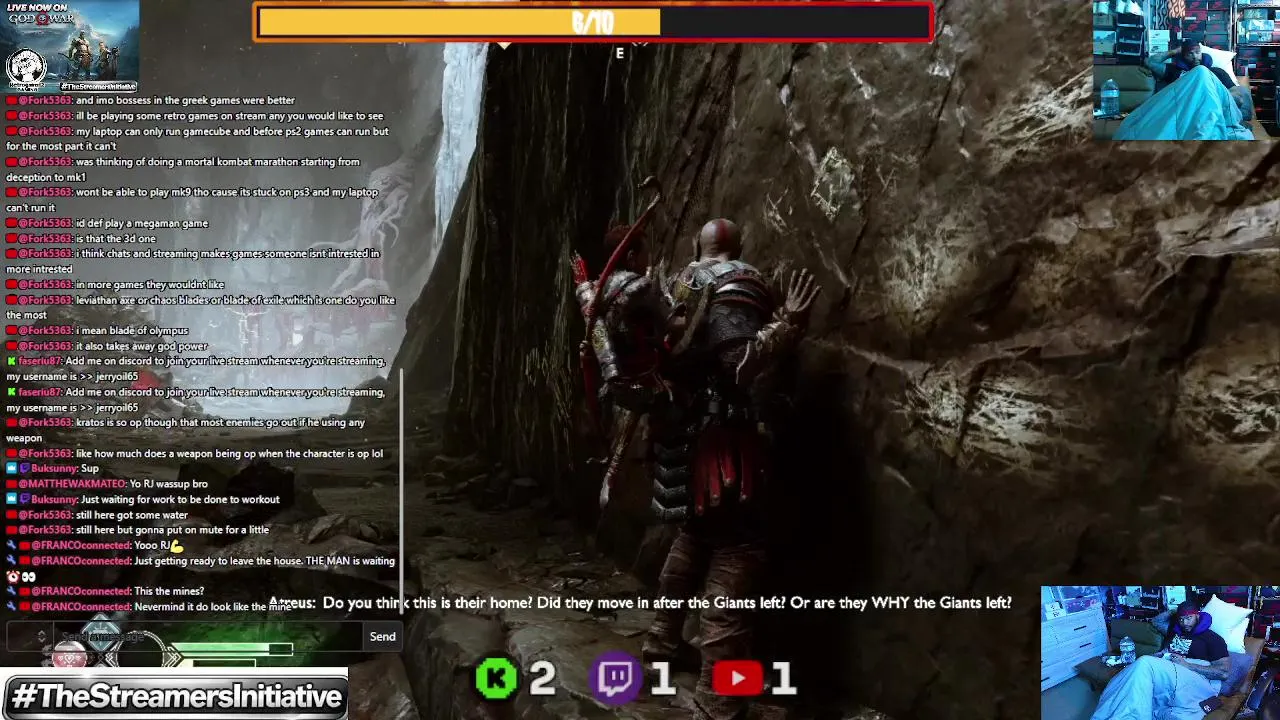This screenshot has height=720, width=1280.
Task: Click the compass 'E' direction marker
Action: point(620,54)
